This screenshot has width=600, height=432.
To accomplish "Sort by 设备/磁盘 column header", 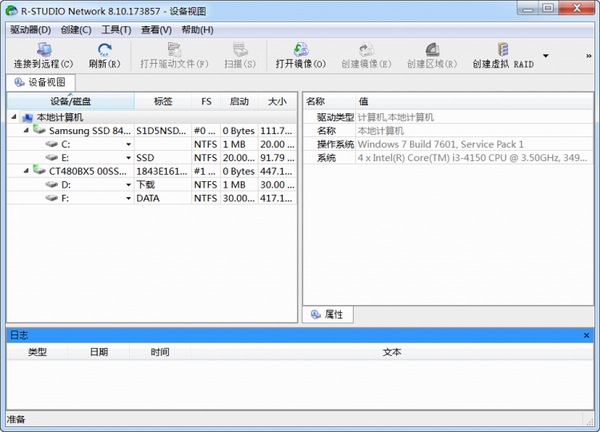I will (70, 101).
